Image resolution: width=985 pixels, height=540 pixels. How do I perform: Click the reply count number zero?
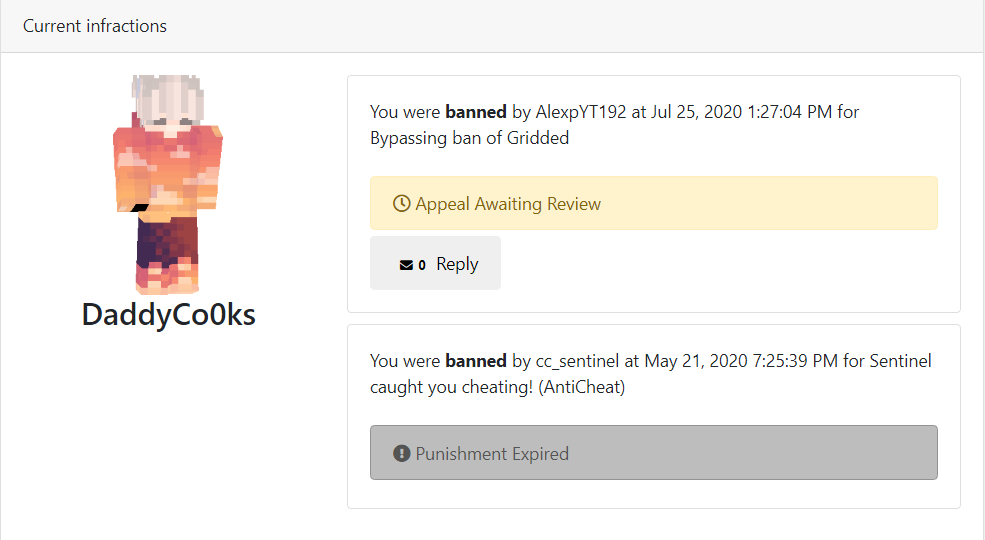pyautogui.click(x=422, y=265)
